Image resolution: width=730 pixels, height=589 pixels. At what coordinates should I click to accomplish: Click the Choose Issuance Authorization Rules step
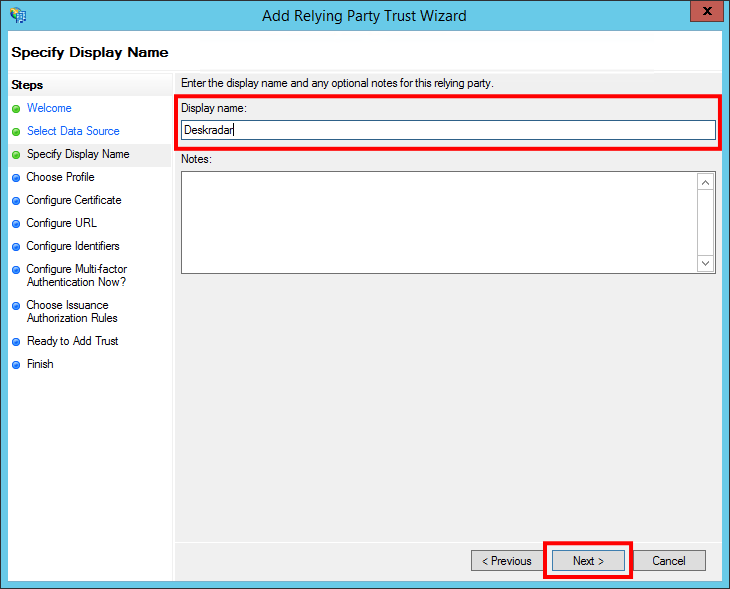[x=72, y=311]
